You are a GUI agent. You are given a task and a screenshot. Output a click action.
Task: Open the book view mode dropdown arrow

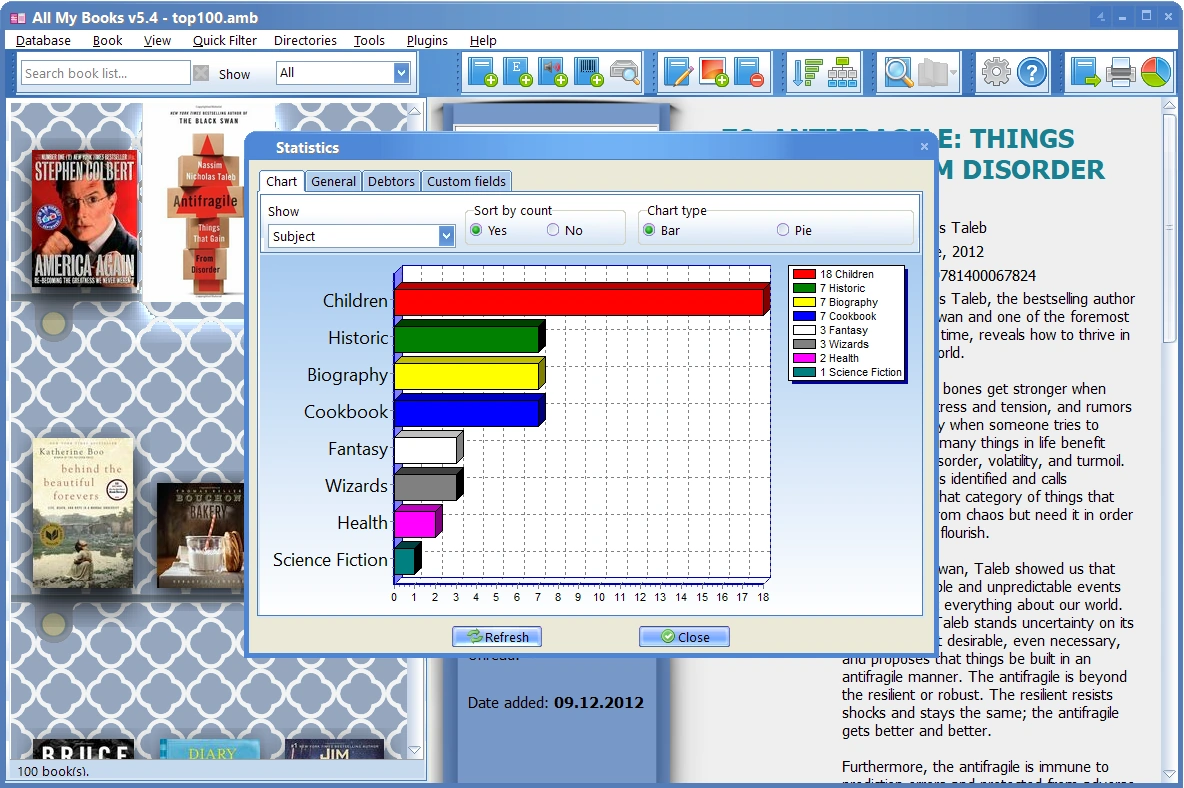point(954,73)
